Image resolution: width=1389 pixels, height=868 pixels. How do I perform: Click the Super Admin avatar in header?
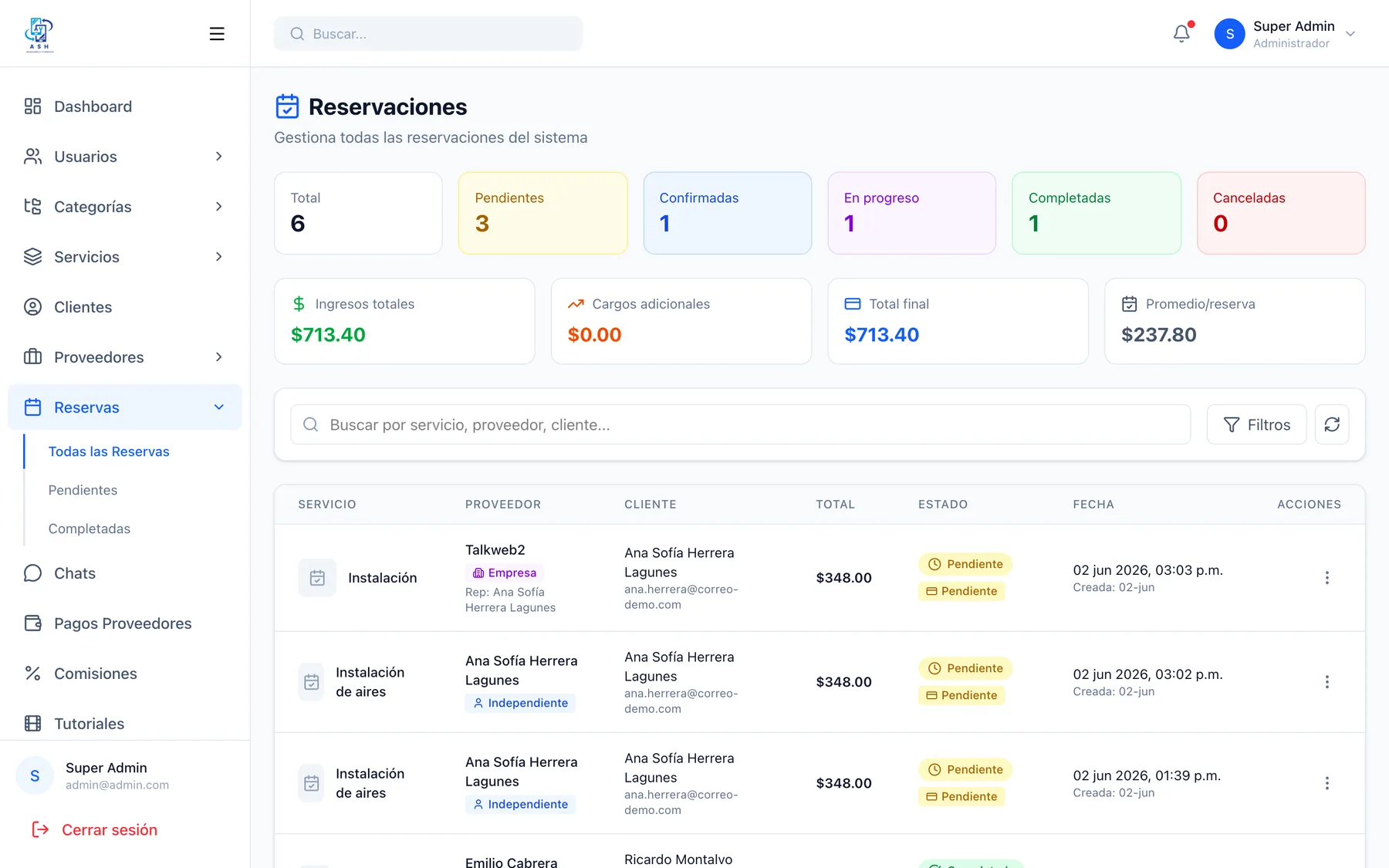[1229, 34]
